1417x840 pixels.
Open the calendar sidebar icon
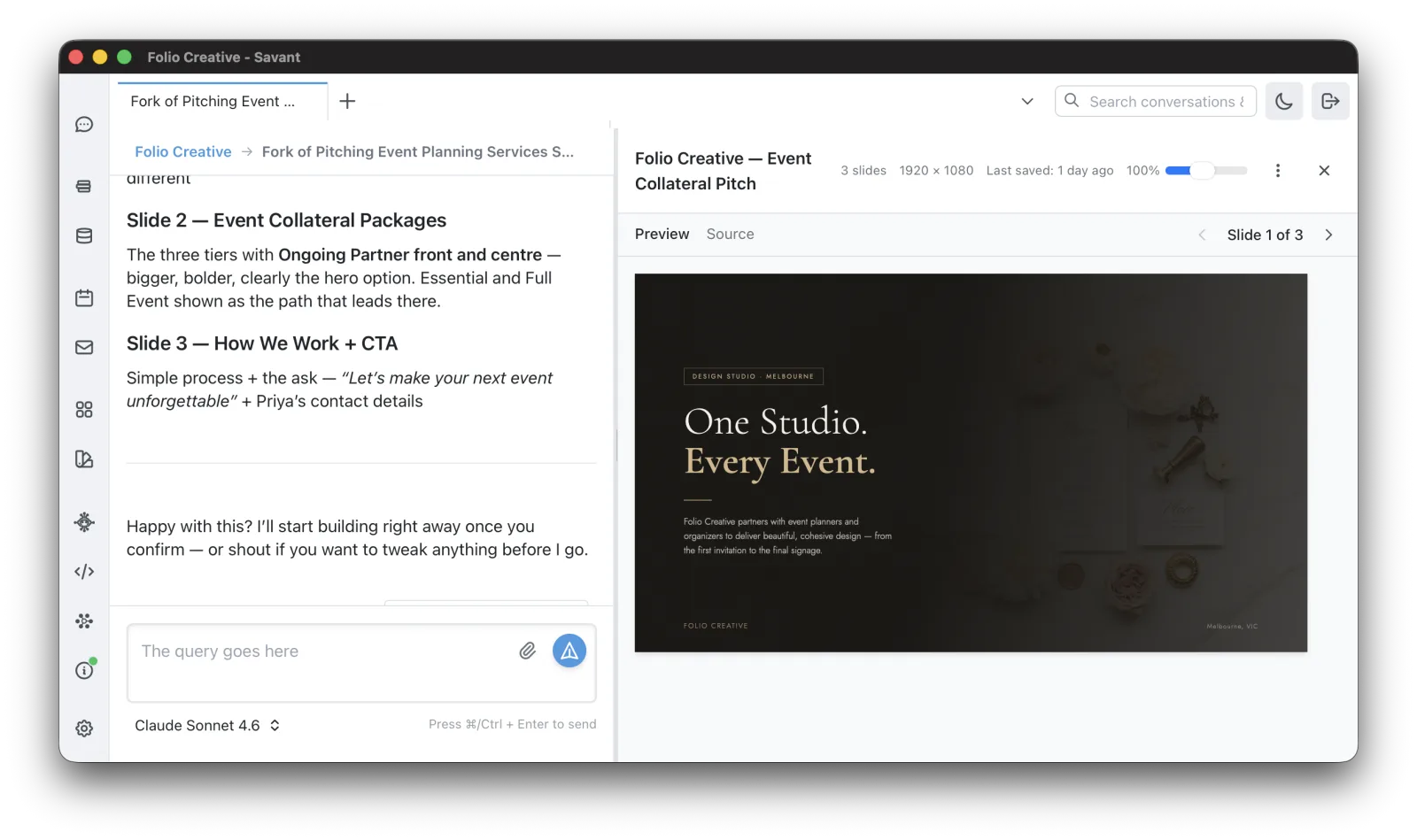pyautogui.click(x=84, y=298)
